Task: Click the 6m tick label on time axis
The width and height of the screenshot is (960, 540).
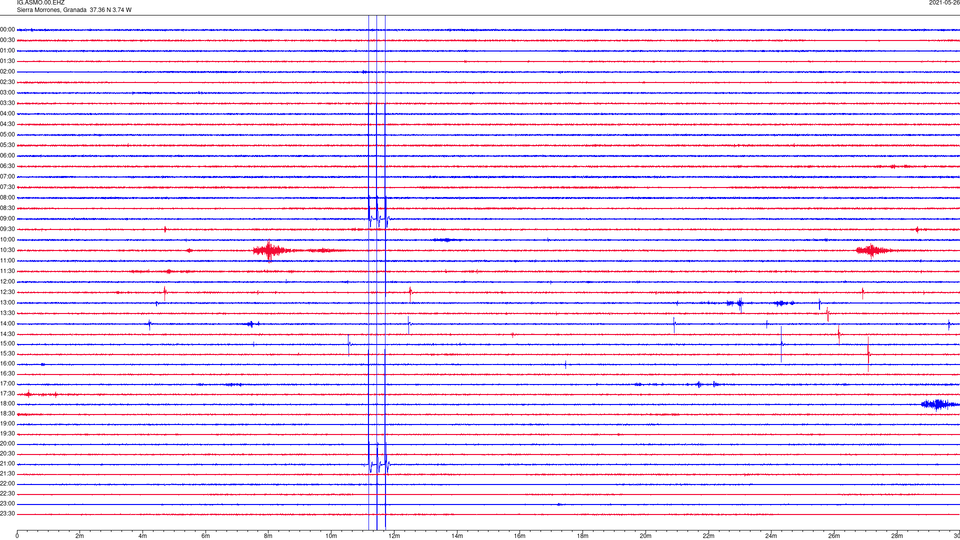Action: (x=206, y=536)
